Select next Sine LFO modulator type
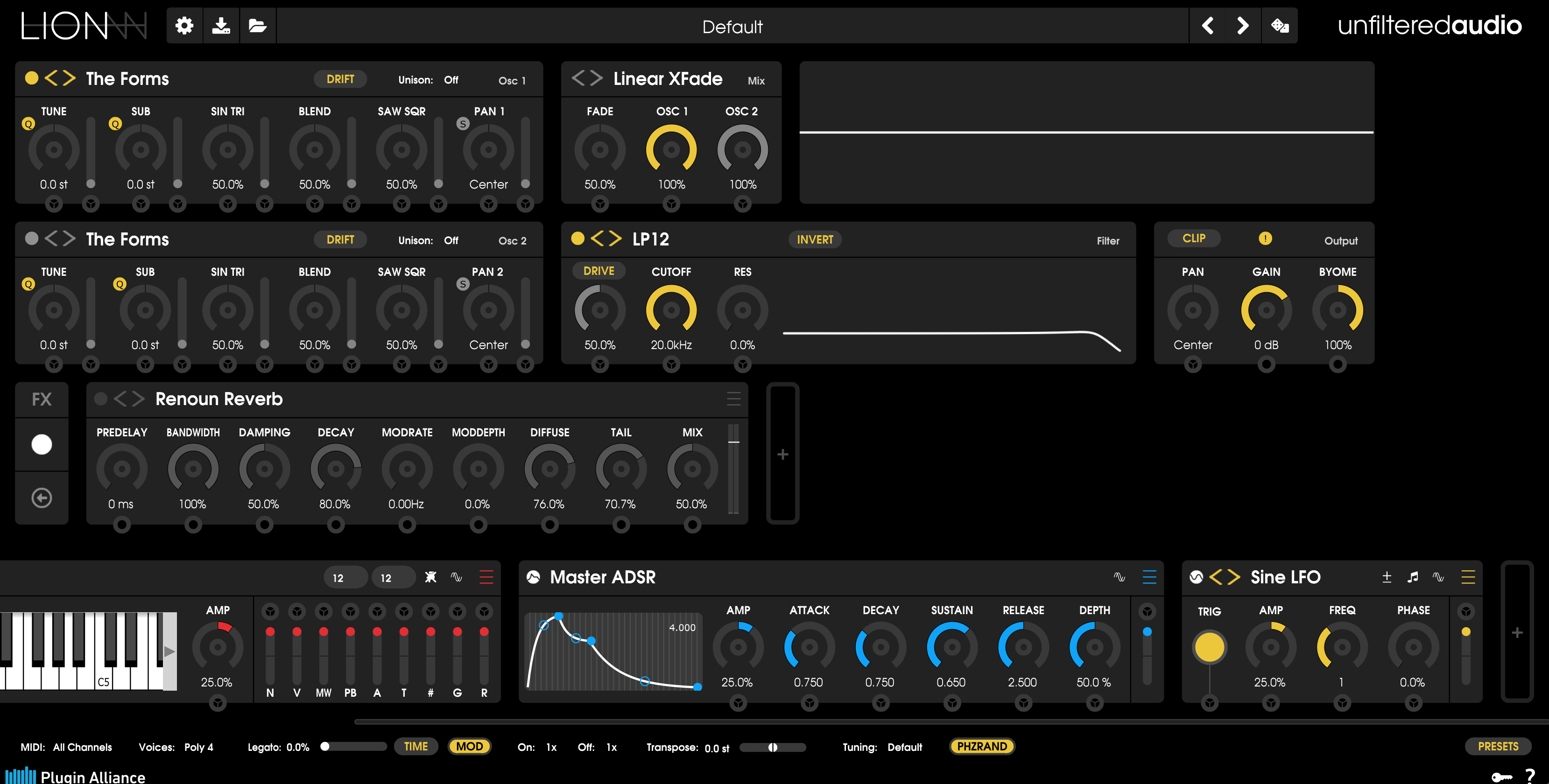Viewport: 1549px width, 784px height. click(1234, 577)
